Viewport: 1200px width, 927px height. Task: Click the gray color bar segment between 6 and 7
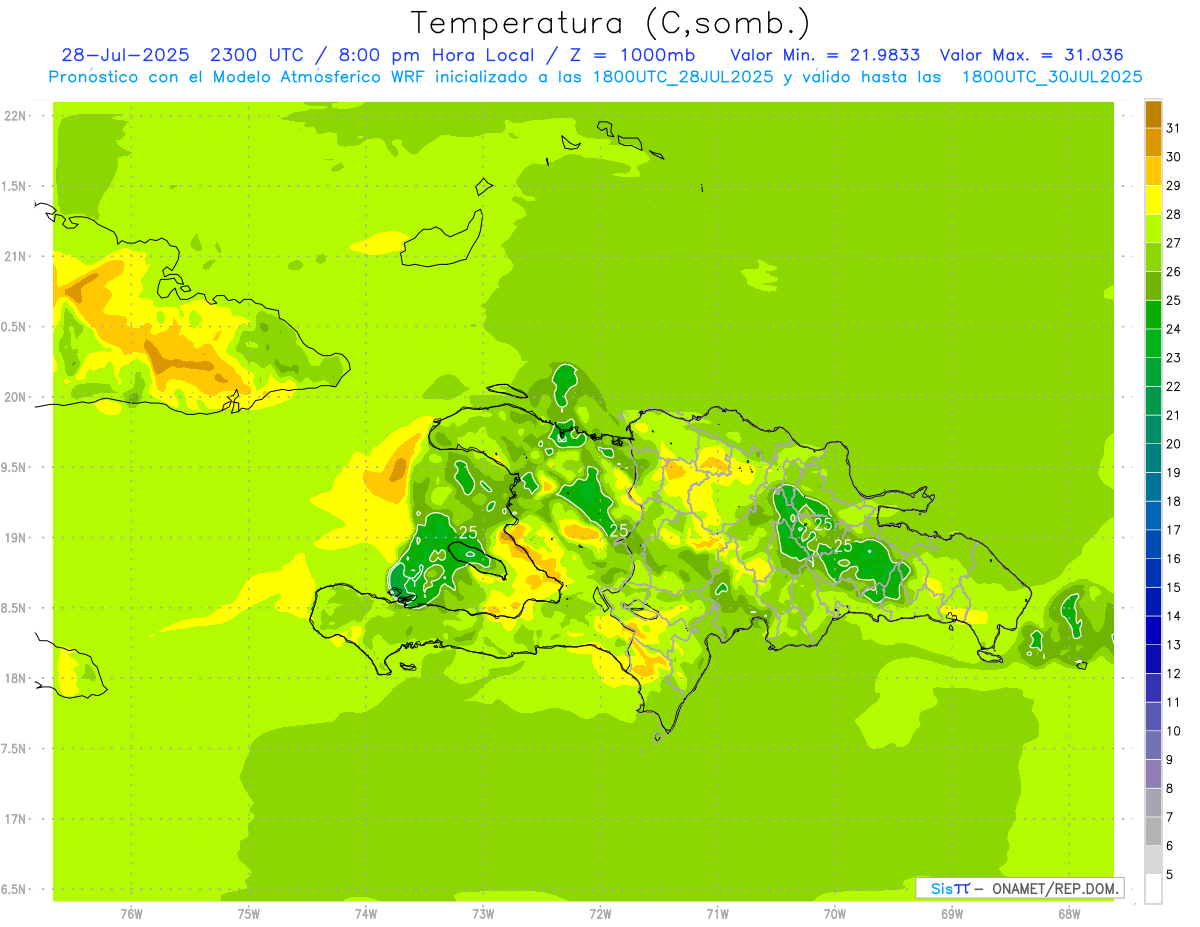coord(1153,831)
